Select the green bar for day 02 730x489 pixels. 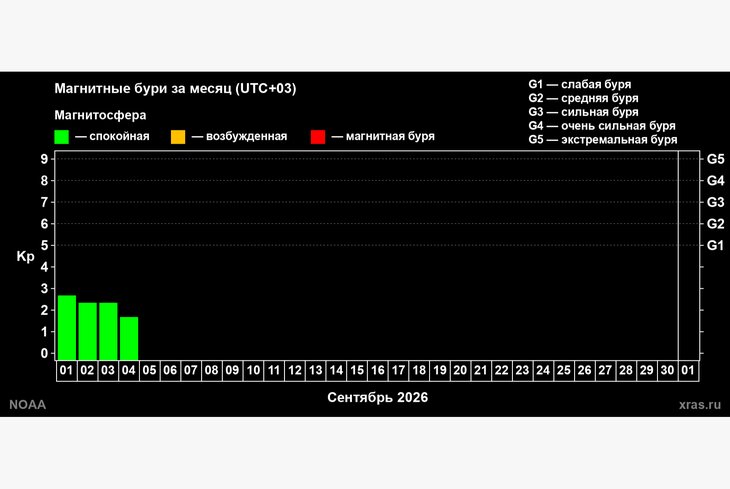point(88,331)
